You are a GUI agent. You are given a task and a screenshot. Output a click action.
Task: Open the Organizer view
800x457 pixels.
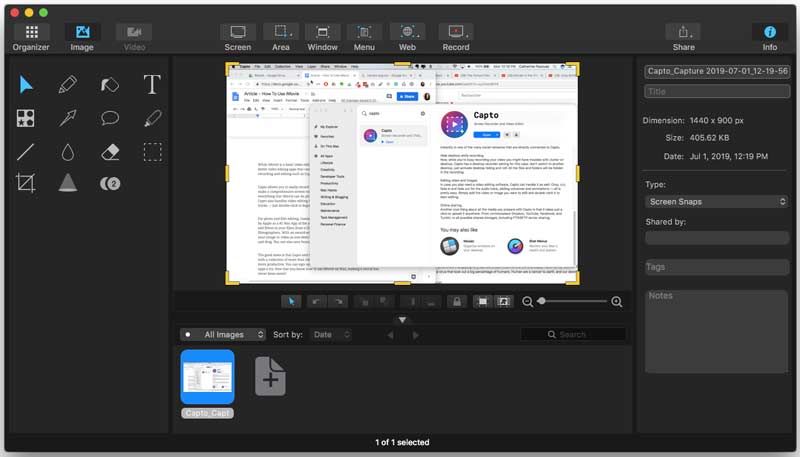[x=31, y=37]
